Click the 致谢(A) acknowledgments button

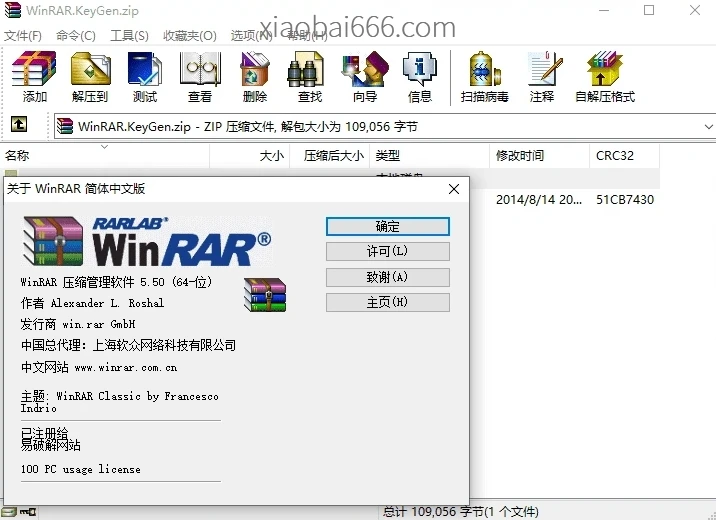[388, 277]
